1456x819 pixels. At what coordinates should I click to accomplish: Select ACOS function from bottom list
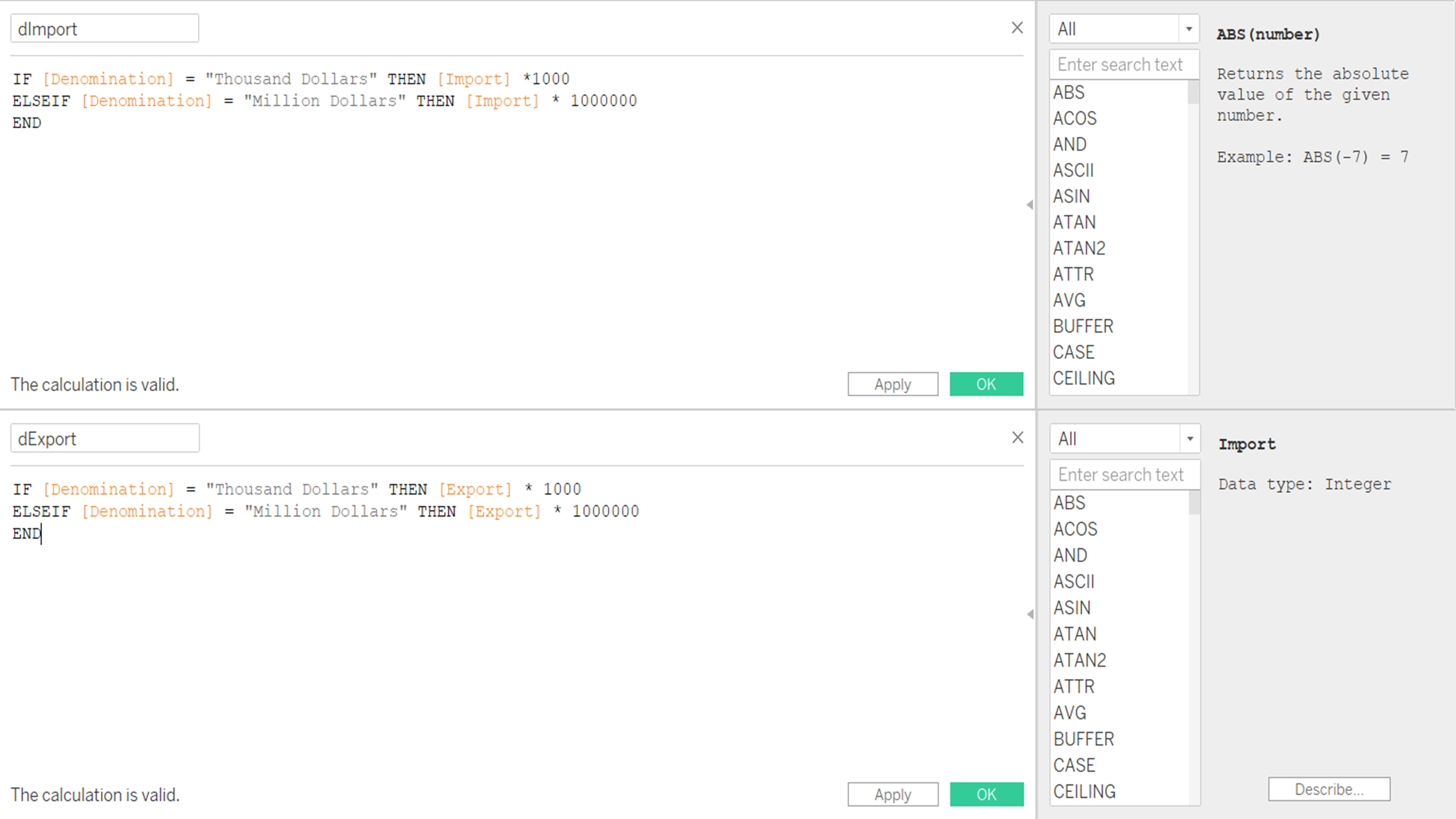click(x=1075, y=528)
